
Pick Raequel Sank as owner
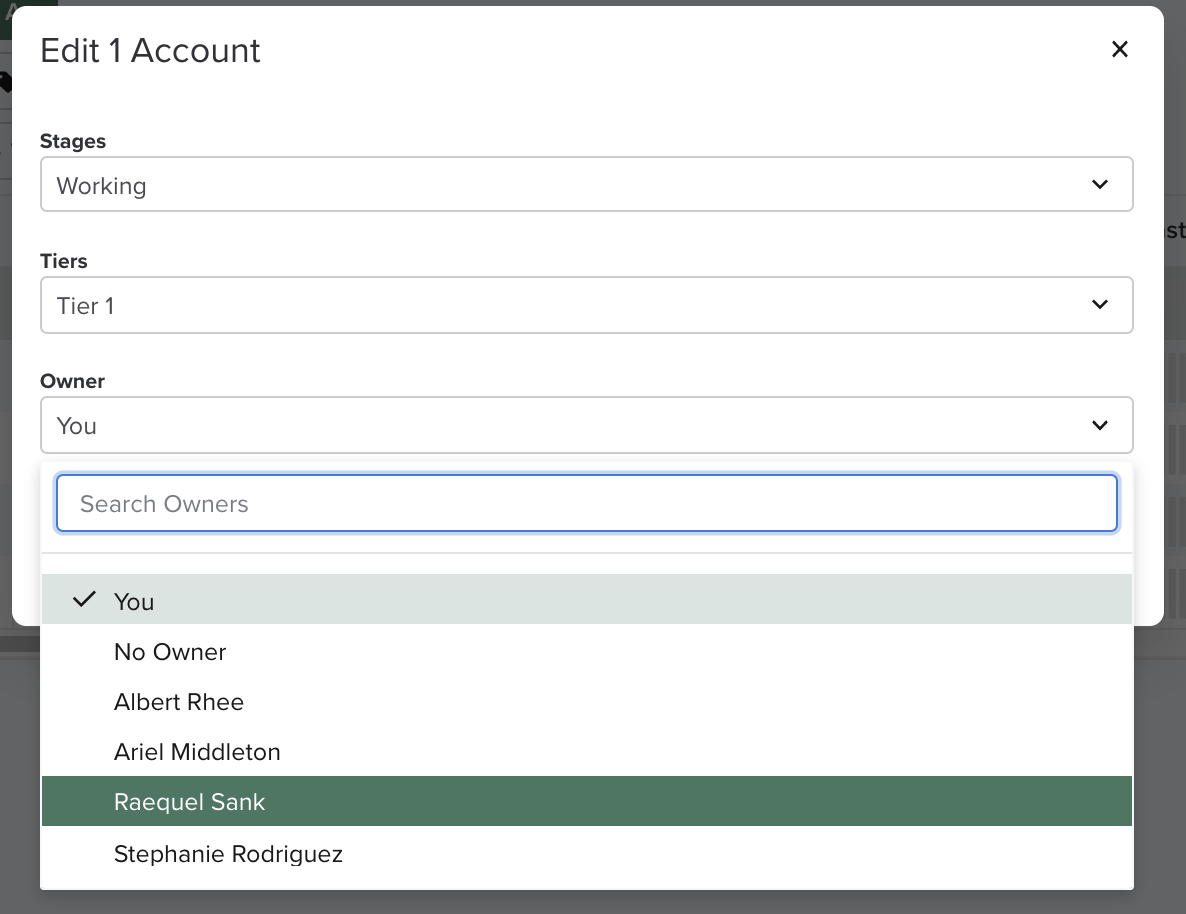point(586,801)
